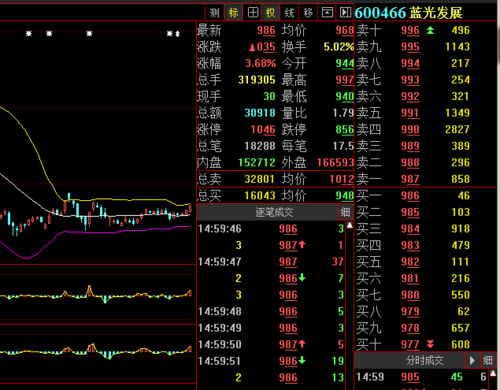Click the 跌停 price 856
Screen dimensions: 500x390
point(345,130)
